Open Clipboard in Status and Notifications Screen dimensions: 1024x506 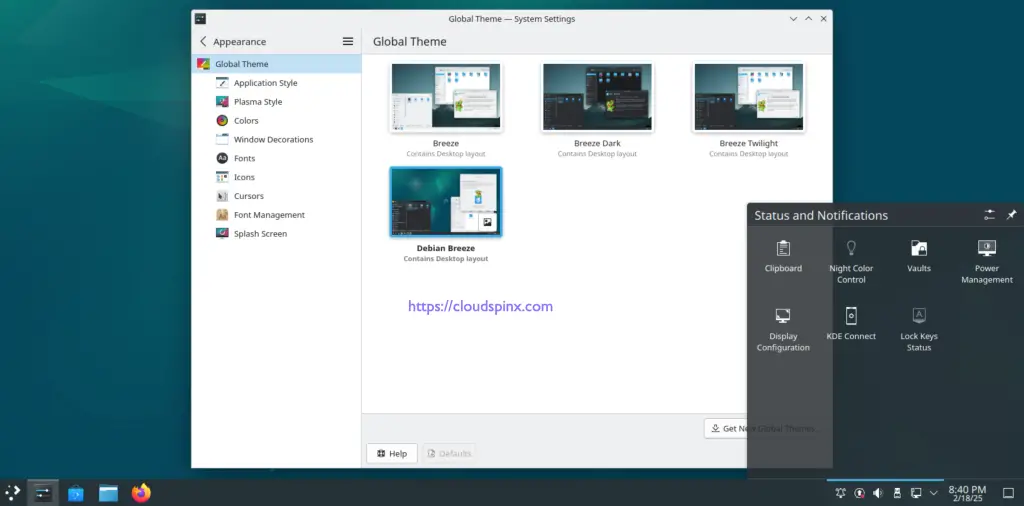783,257
